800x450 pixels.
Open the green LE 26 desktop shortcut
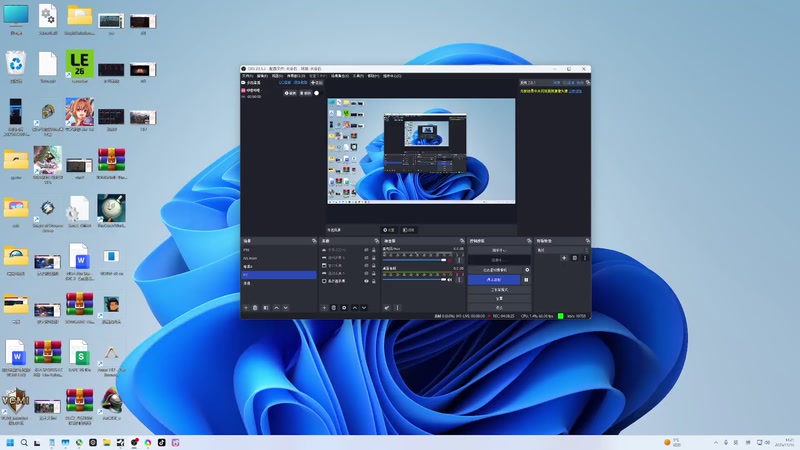pyautogui.click(x=80, y=66)
